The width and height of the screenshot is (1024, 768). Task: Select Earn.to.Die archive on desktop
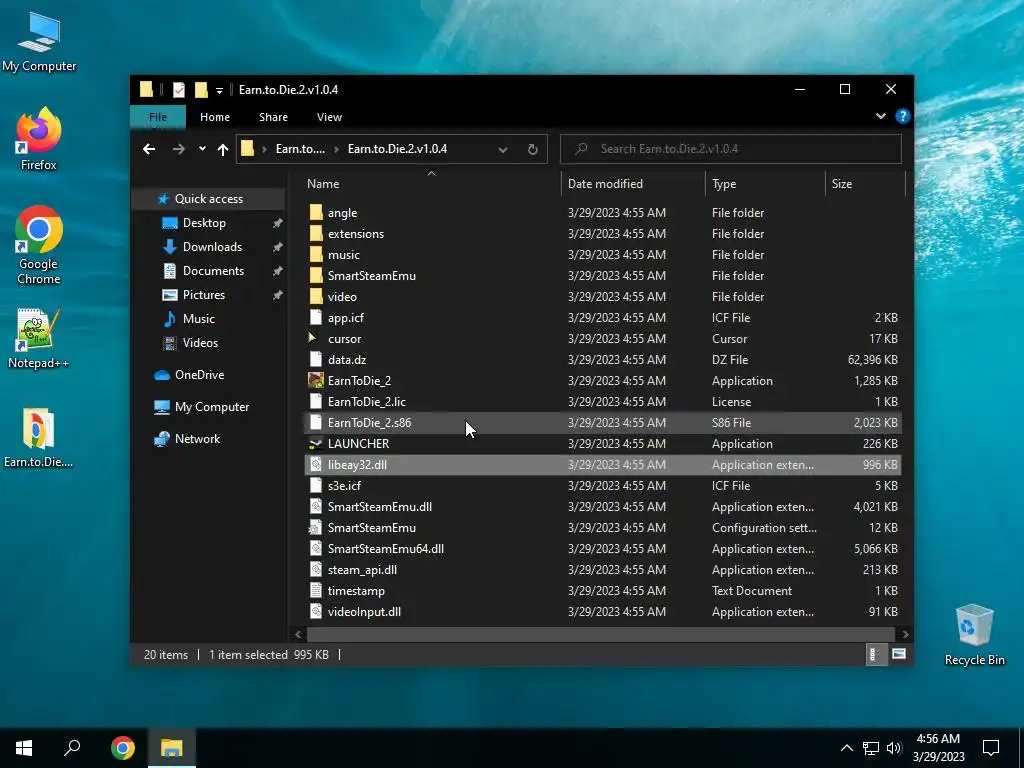point(39,438)
